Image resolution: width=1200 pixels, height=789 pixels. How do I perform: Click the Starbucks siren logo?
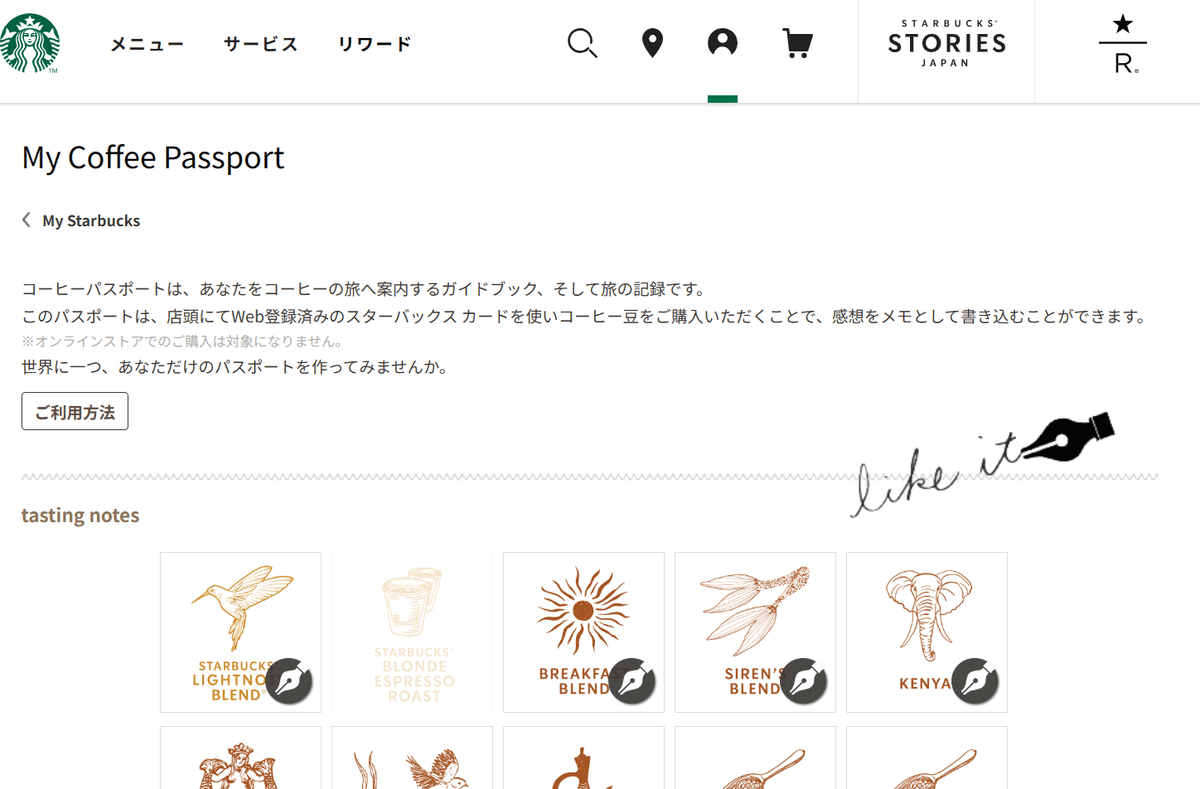coord(30,44)
